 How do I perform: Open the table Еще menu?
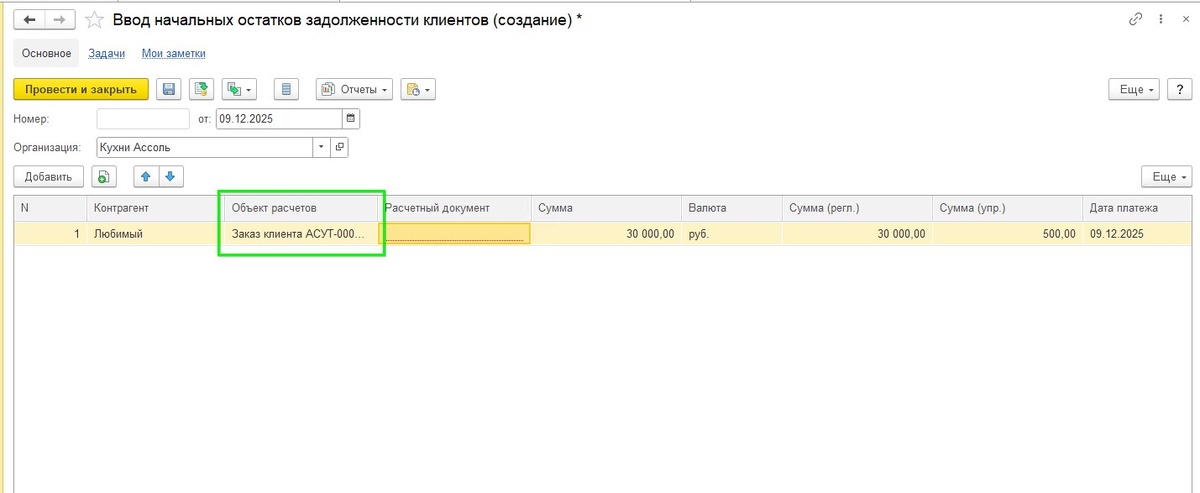pyautogui.click(x=1167, y=177)
